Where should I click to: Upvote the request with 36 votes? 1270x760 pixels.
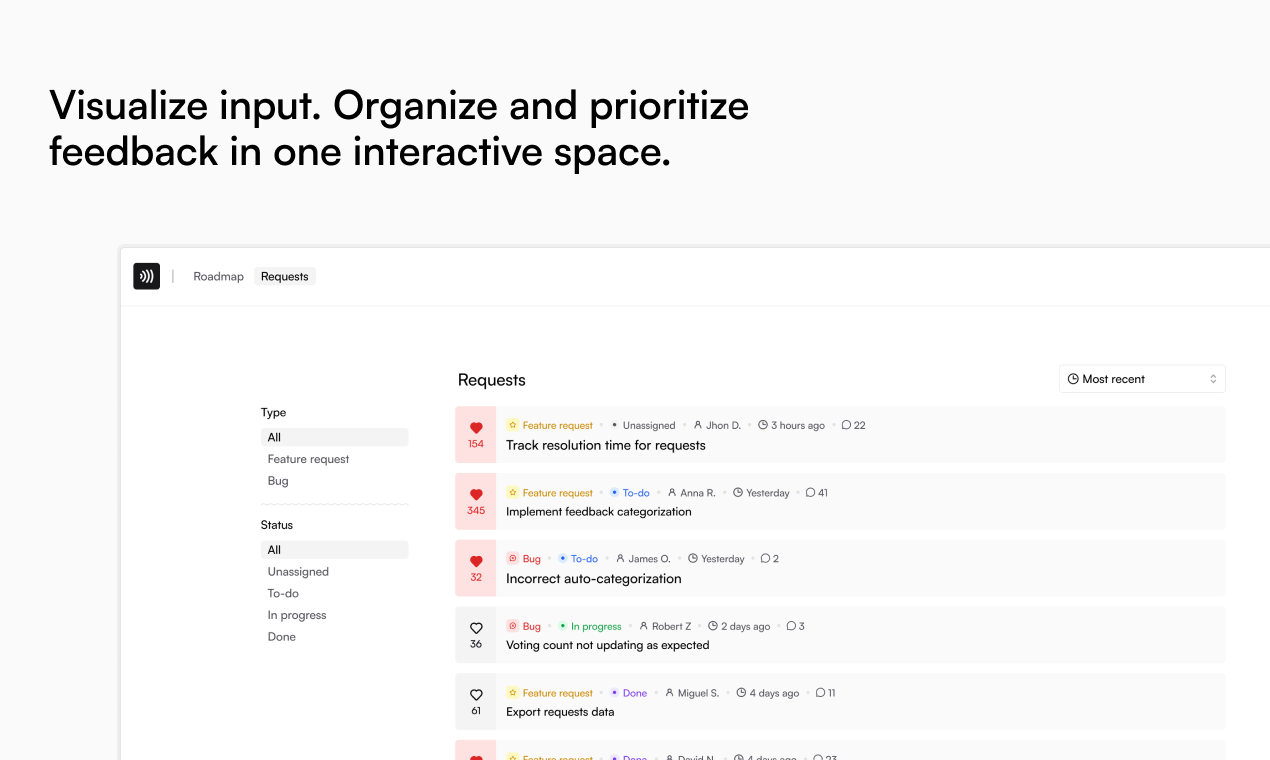coord(476,635)
